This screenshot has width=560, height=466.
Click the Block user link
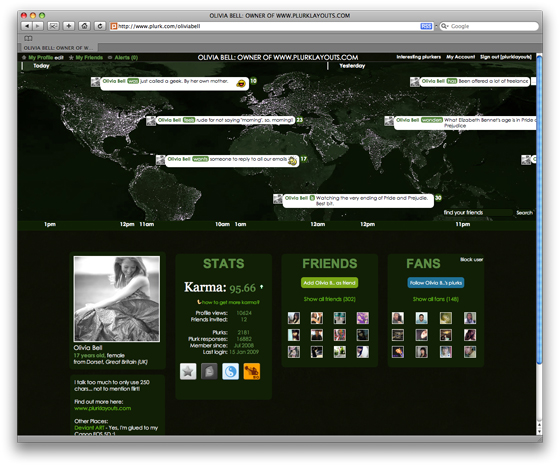tap(471, 260)
